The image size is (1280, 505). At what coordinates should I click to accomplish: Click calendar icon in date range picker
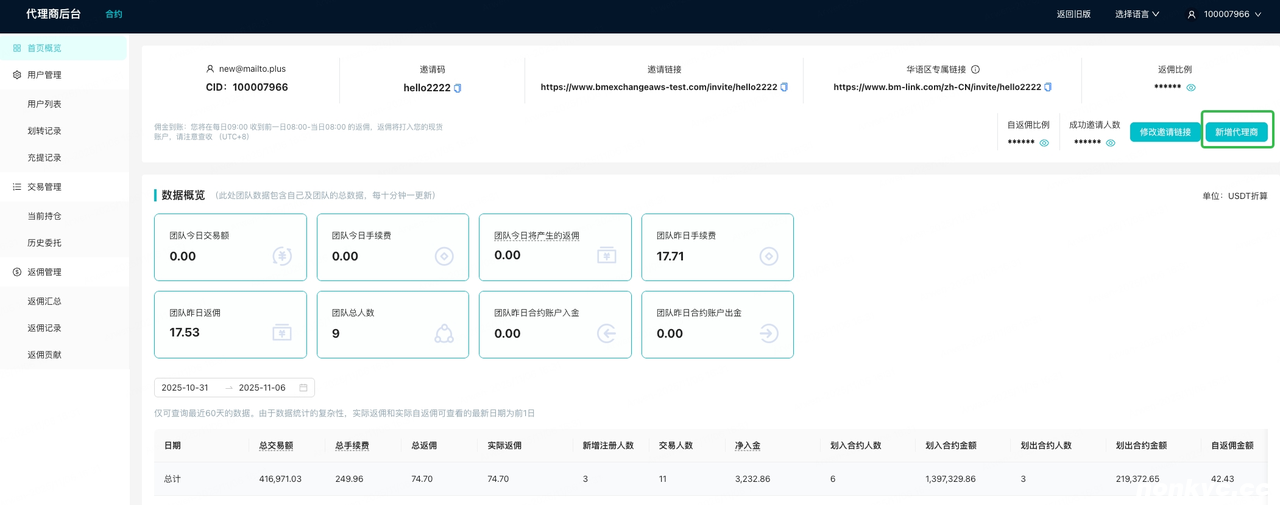click(x=303, y=388)
